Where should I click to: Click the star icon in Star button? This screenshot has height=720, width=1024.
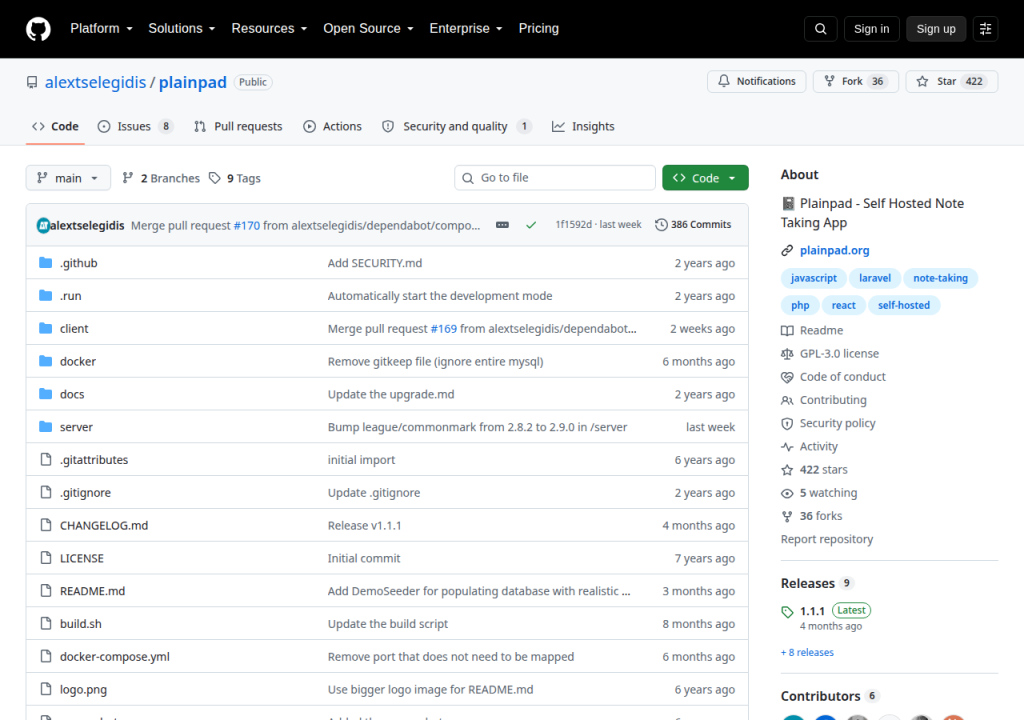pyautogui.click(x=922, y=81)
